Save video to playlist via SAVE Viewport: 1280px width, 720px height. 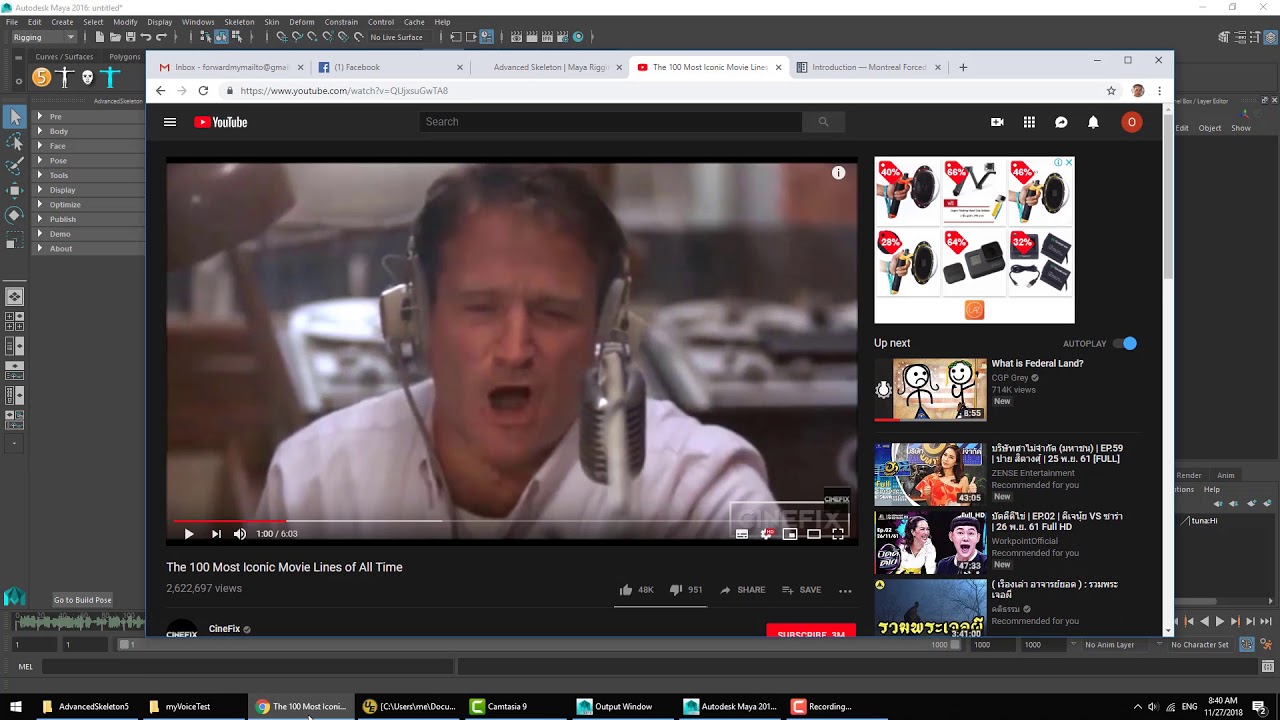tap(801, 590)
